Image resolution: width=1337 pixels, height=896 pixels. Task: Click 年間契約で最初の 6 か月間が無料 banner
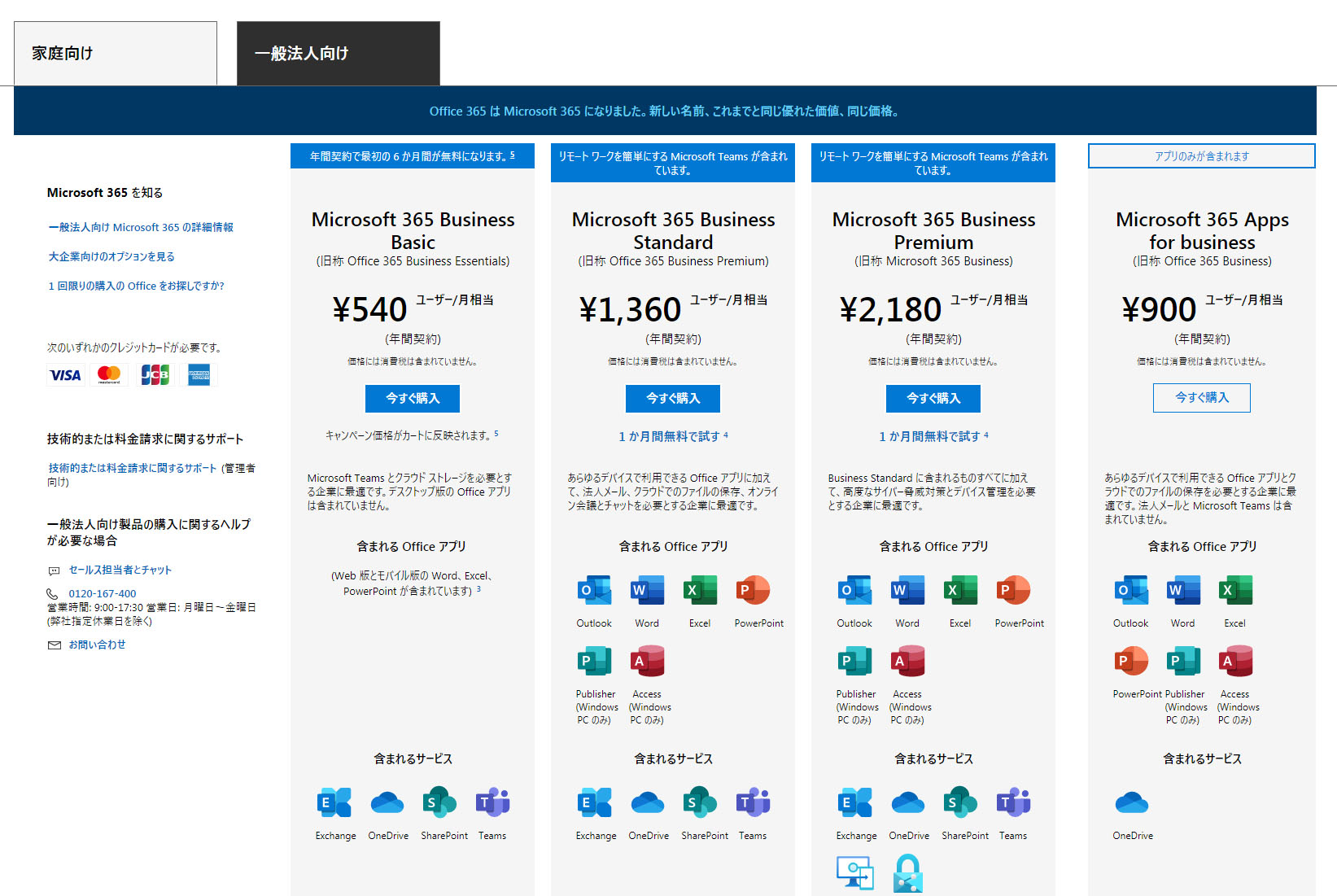[413, 156]
